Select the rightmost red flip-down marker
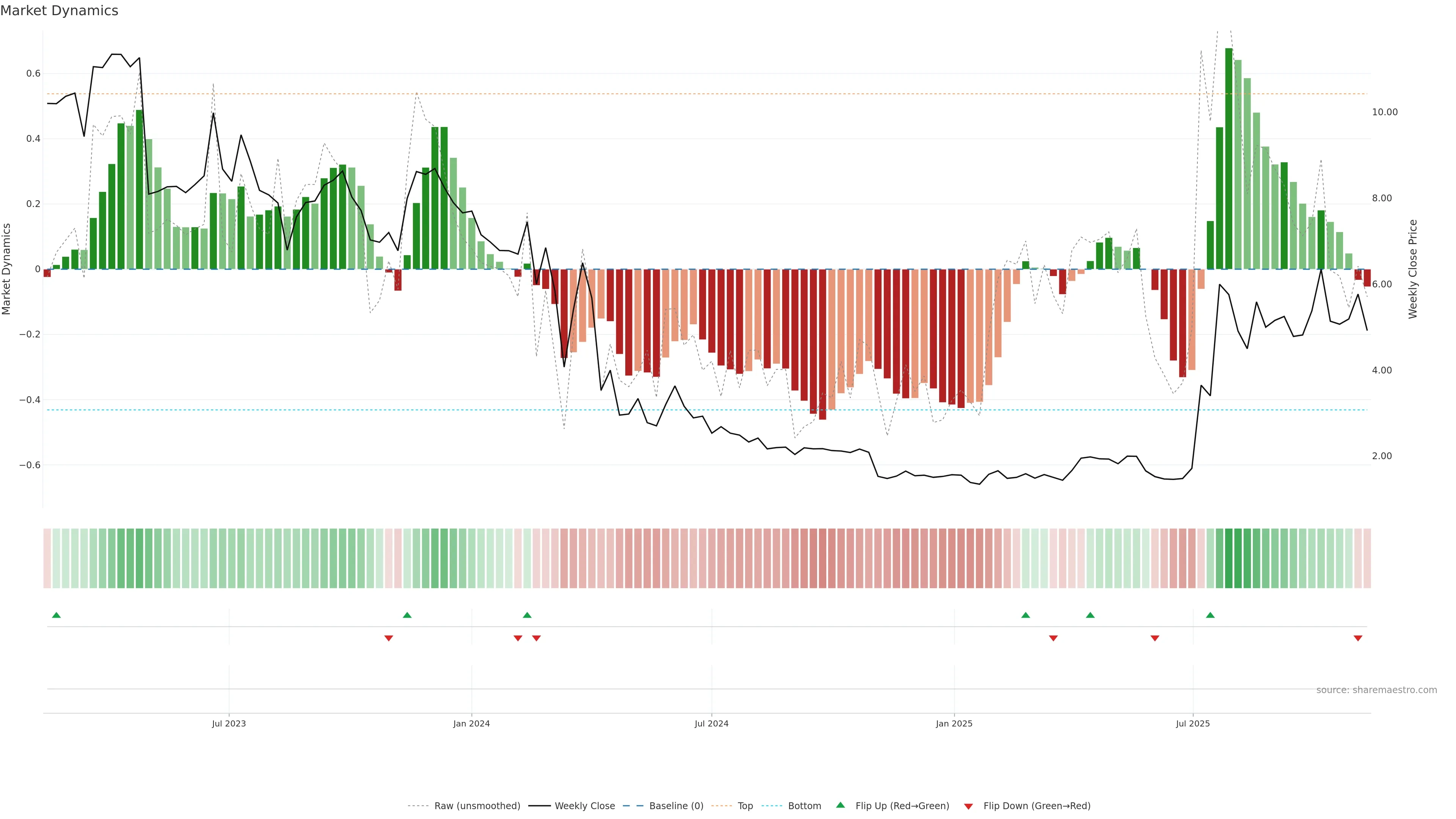 pos(1358,638)
